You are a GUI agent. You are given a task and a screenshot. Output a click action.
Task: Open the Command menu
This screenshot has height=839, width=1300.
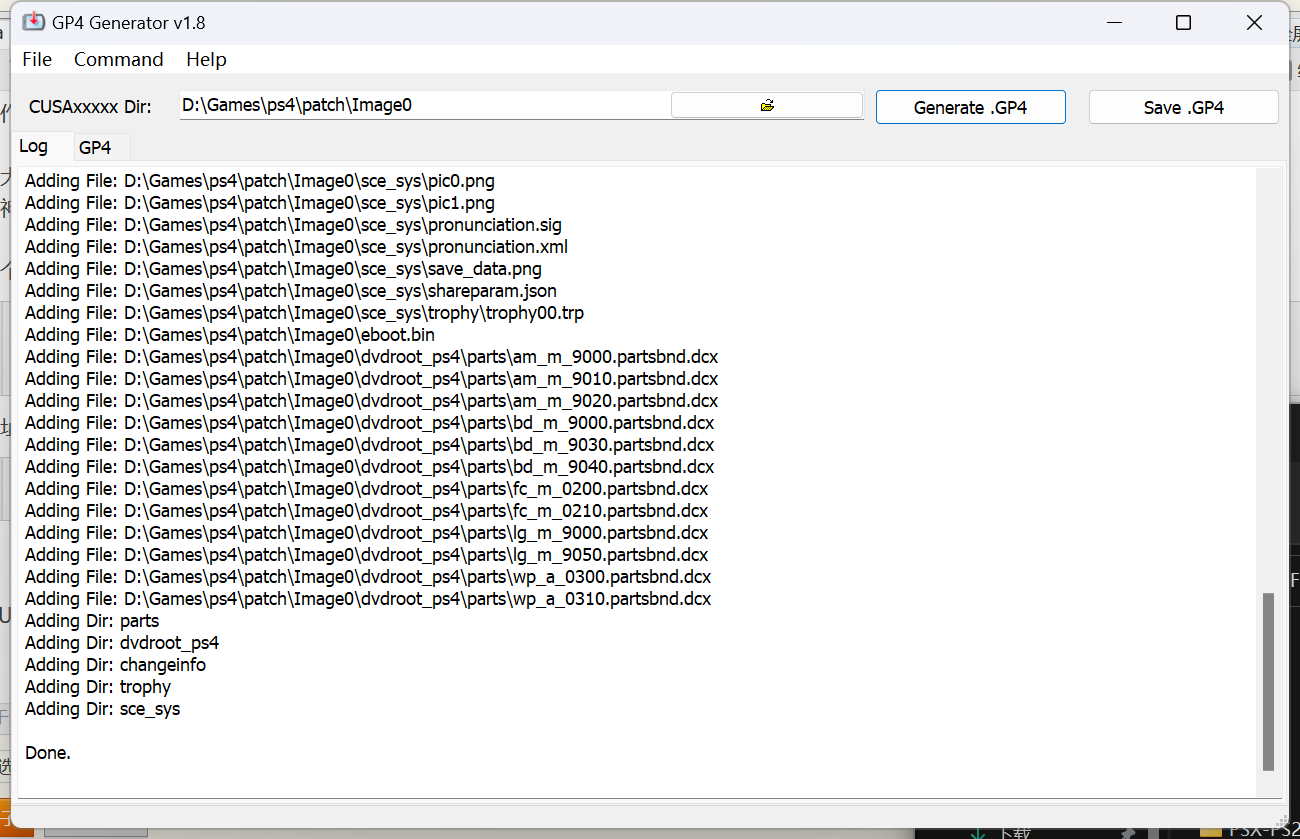tap(118, 60)
